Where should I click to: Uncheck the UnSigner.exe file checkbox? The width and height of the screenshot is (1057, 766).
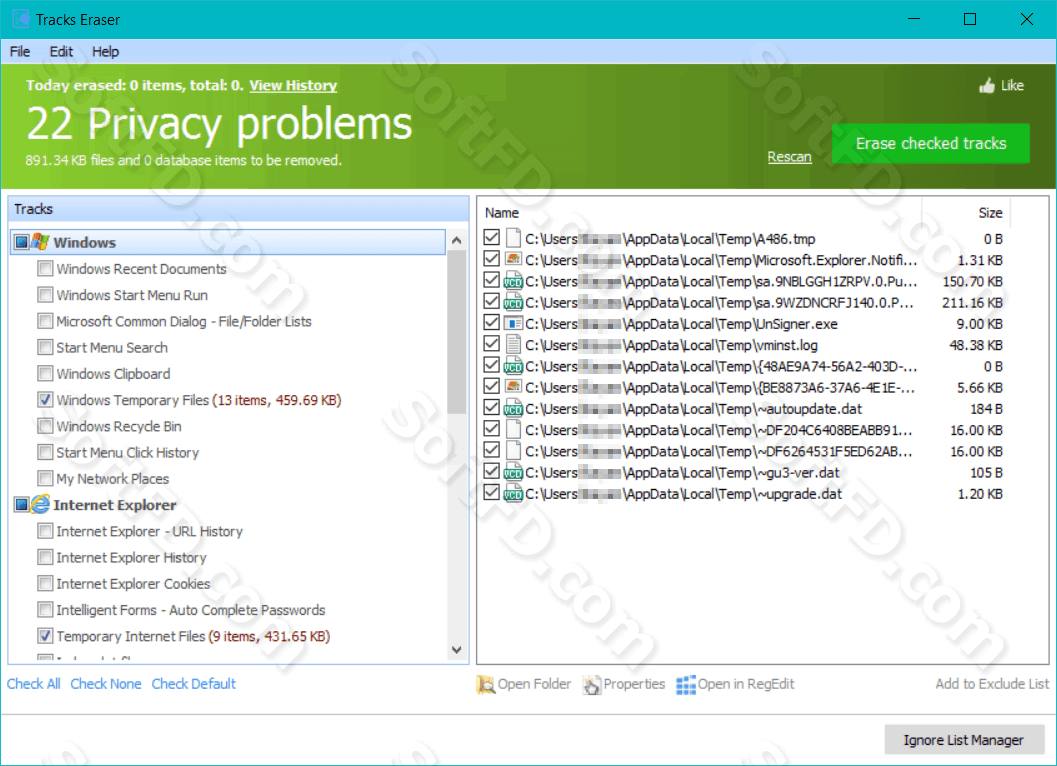[x=492, y=322]
